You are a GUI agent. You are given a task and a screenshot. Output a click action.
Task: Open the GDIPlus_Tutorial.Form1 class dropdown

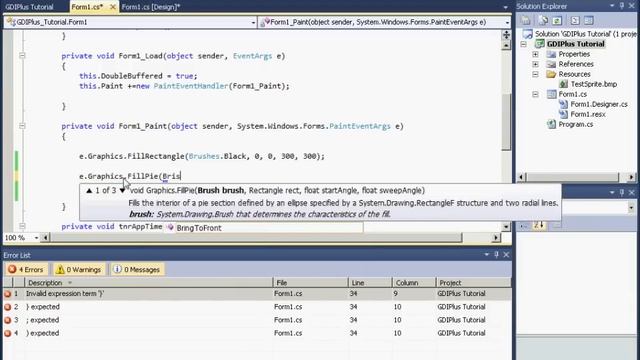[253, 22]
